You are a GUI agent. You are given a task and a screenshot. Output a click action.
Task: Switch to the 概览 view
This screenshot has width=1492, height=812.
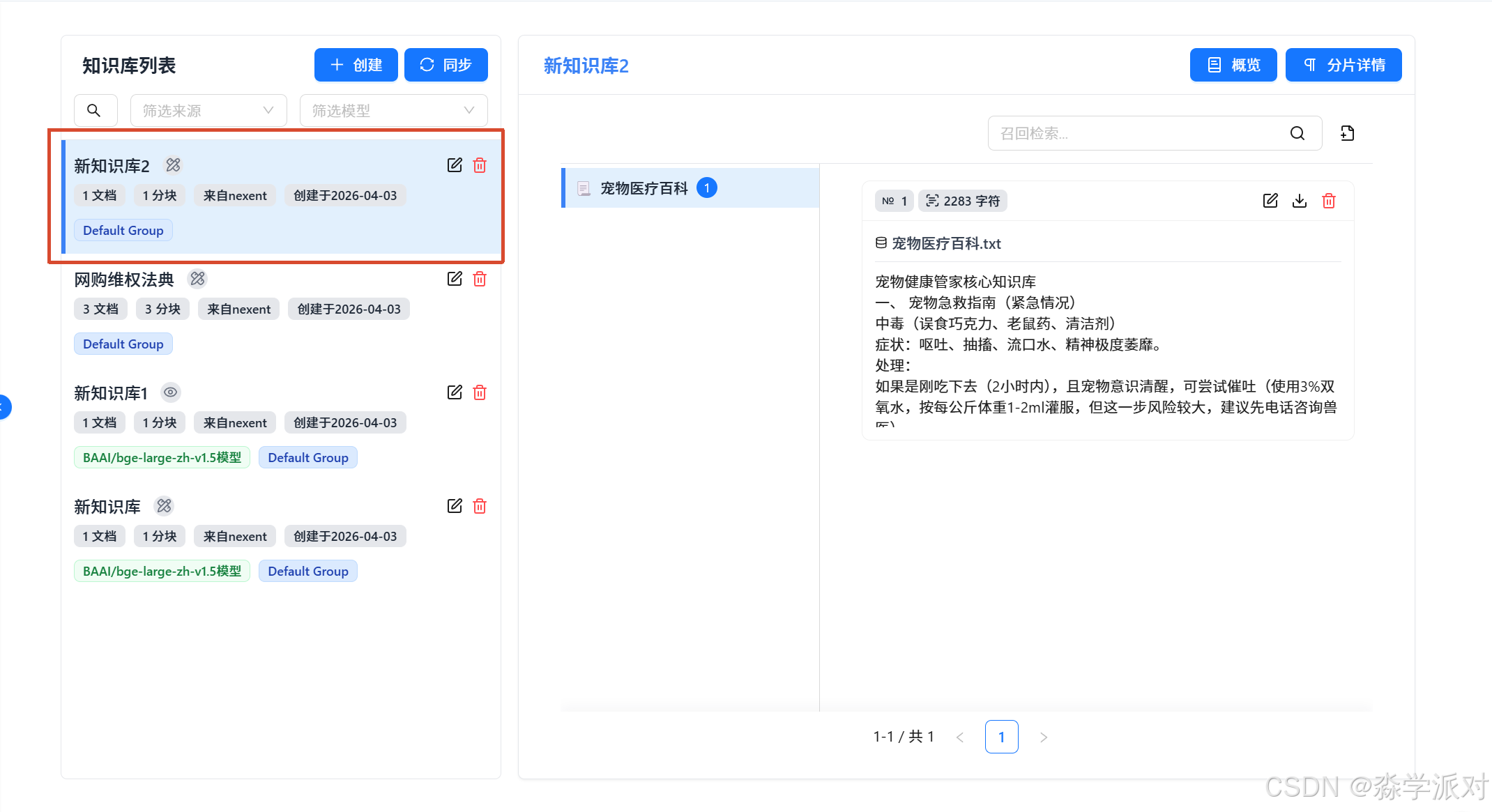(x=1233, y=64)
